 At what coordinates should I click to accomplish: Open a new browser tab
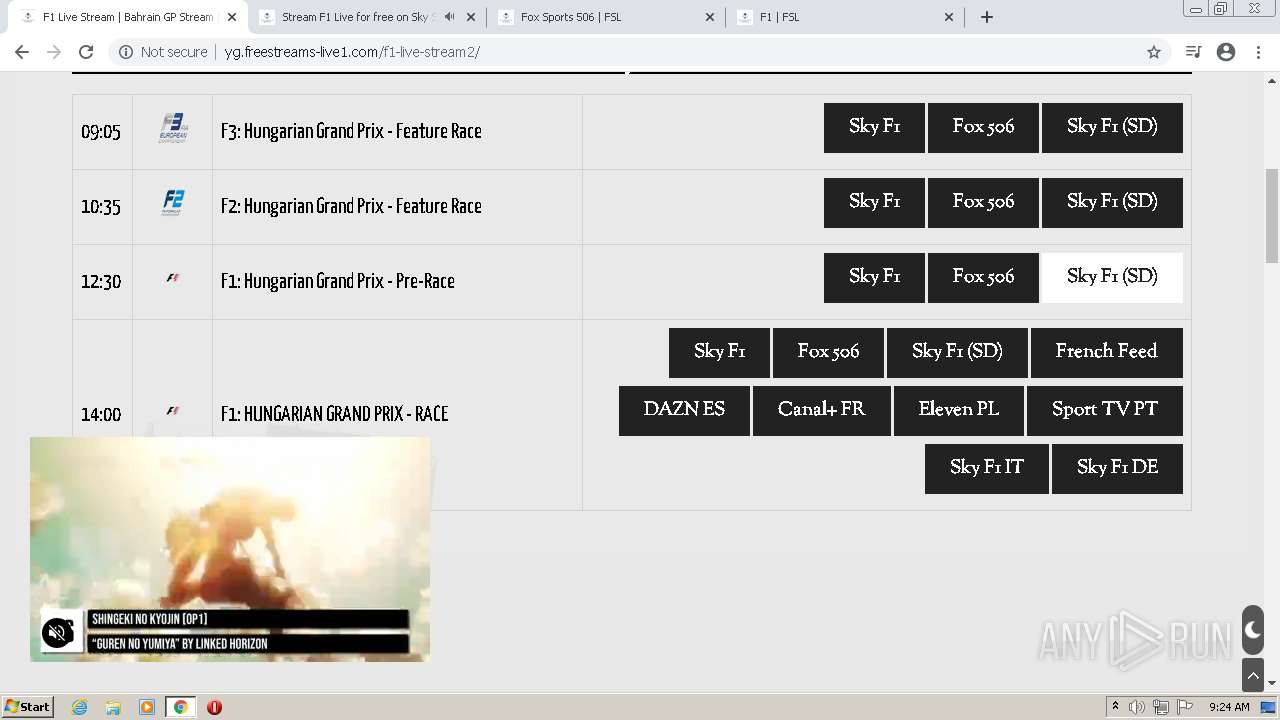coord(987,17)
